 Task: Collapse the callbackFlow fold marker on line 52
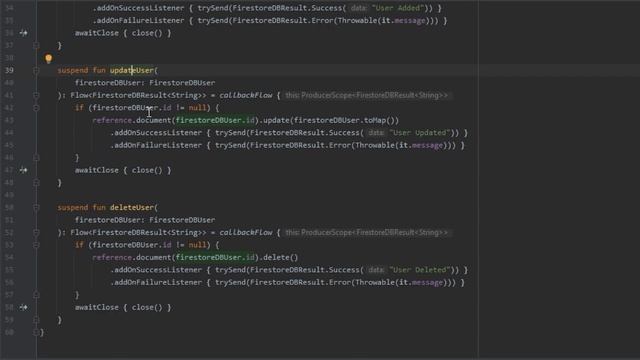pyautogui.click(x=36, y=232)
